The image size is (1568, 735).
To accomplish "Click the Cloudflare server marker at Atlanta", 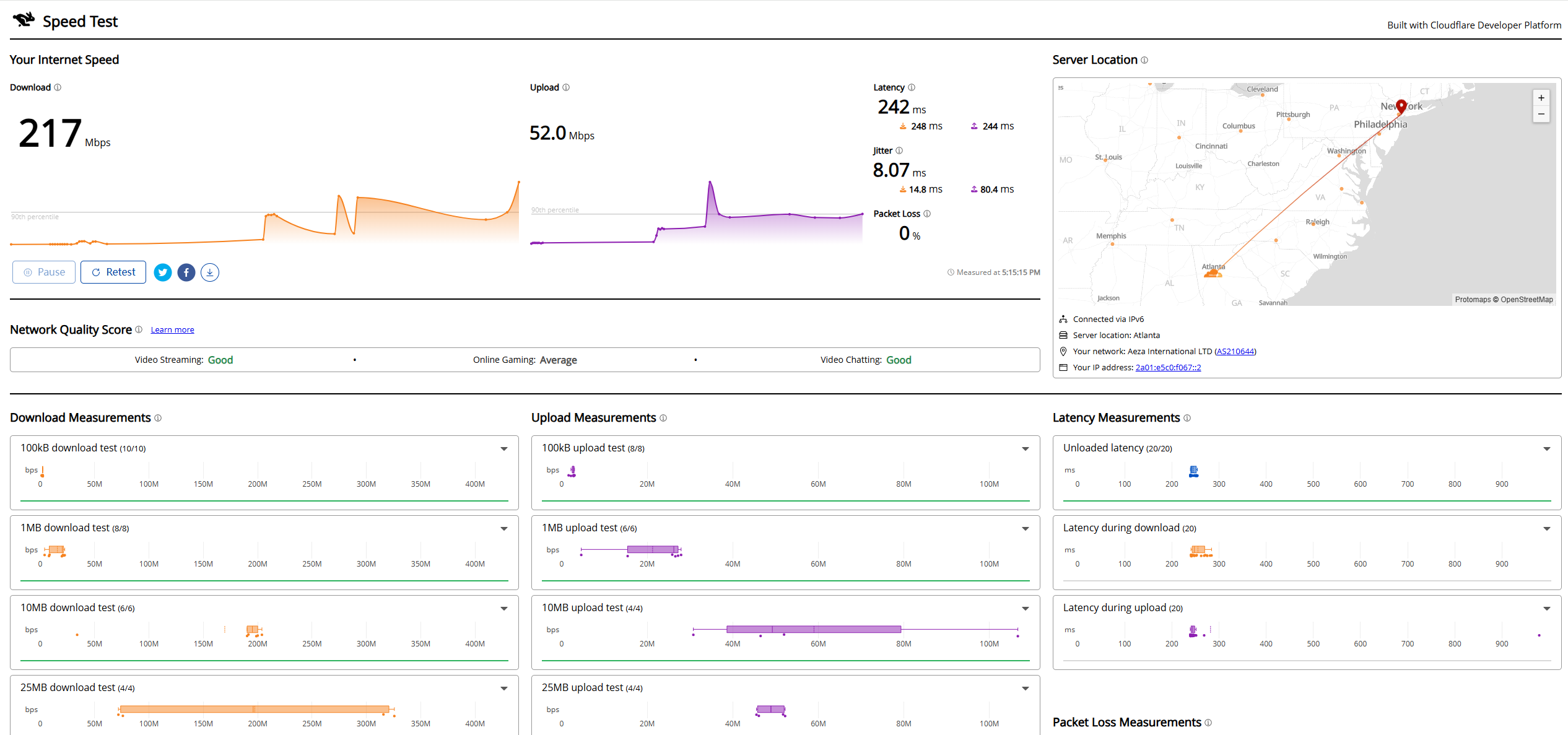I will point(1213,273).
